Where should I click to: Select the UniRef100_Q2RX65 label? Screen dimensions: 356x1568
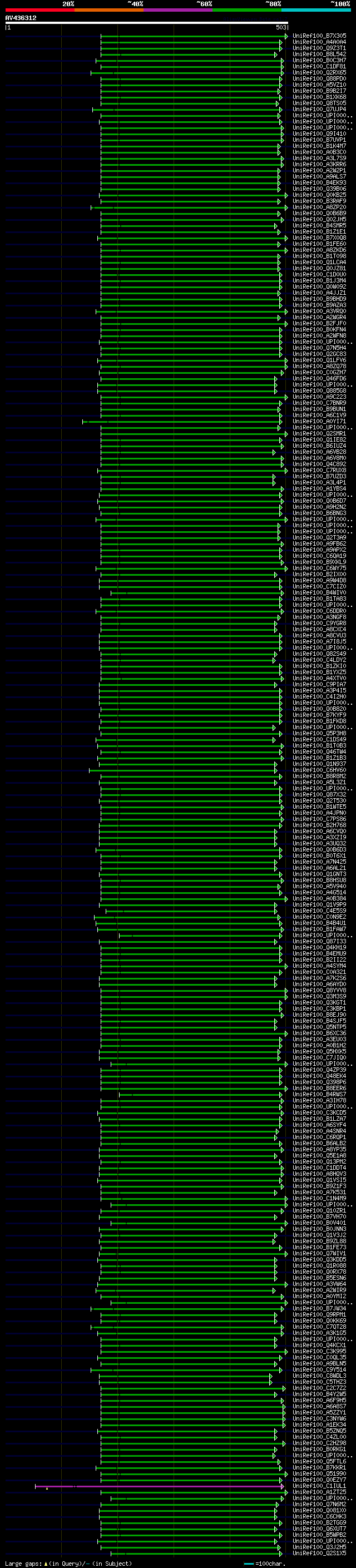[319, 72]
